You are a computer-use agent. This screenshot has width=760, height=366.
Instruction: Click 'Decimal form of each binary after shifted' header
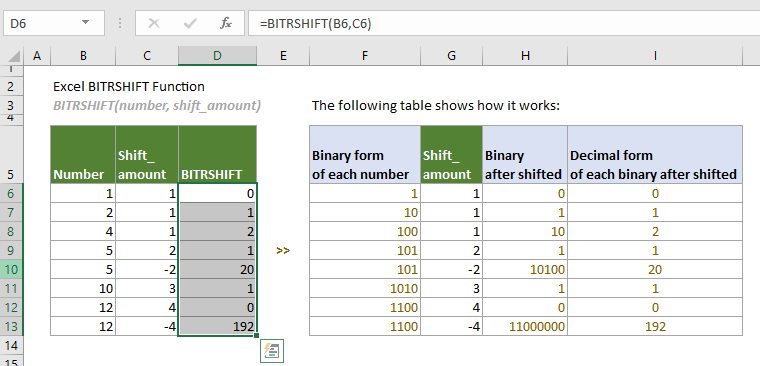coord(655,154)
